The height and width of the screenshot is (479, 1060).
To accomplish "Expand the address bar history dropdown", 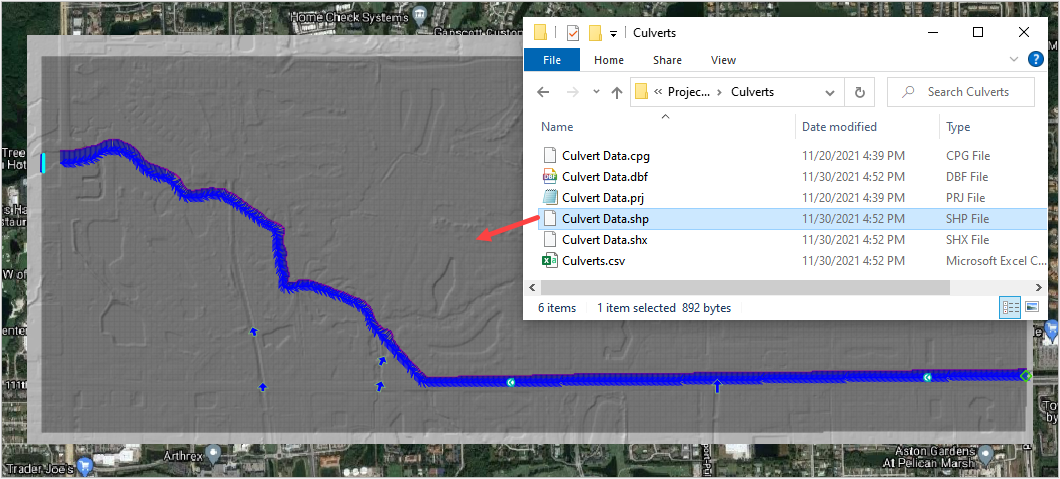I will point(830,92).
